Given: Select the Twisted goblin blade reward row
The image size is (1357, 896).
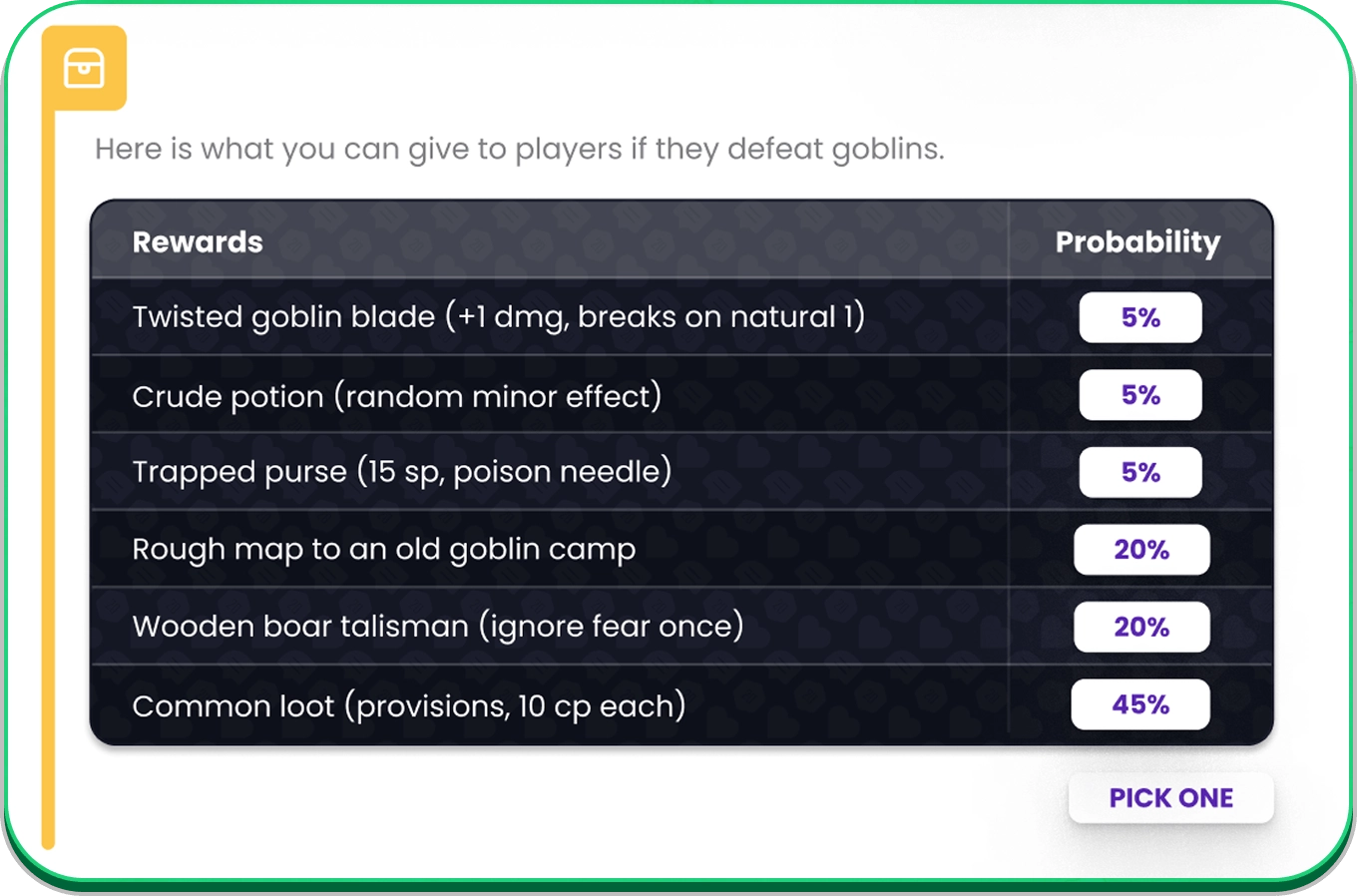Looking at the screenshot, I should pyautogui.click(x=498, y=317).
